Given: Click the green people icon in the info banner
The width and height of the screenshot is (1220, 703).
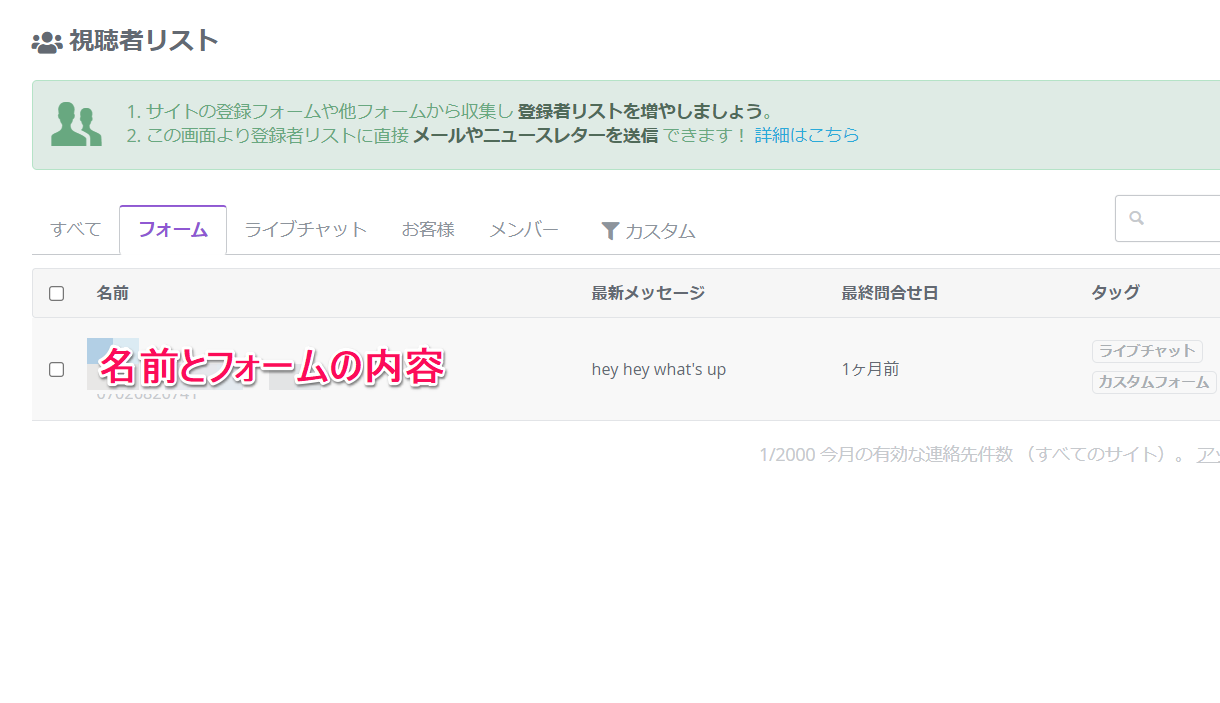Looking at the screenshot, I should click(76, 124).
